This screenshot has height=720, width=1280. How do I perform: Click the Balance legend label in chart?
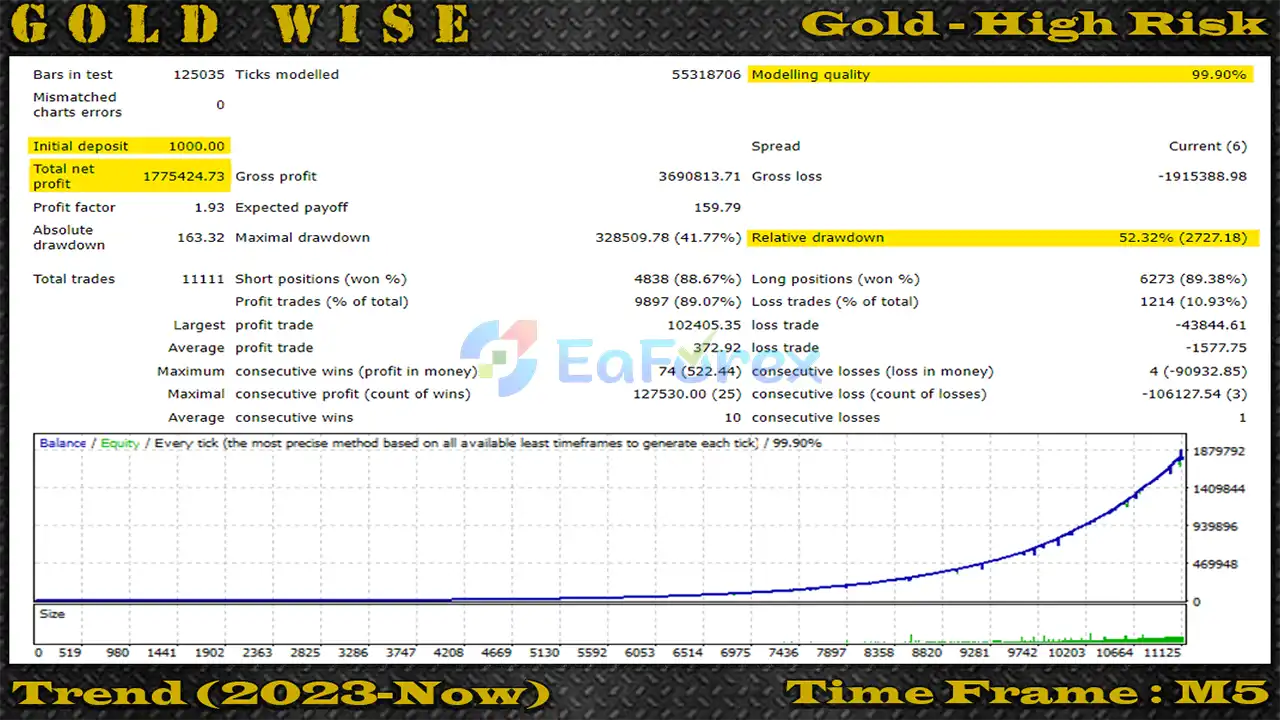pos(62,443)
